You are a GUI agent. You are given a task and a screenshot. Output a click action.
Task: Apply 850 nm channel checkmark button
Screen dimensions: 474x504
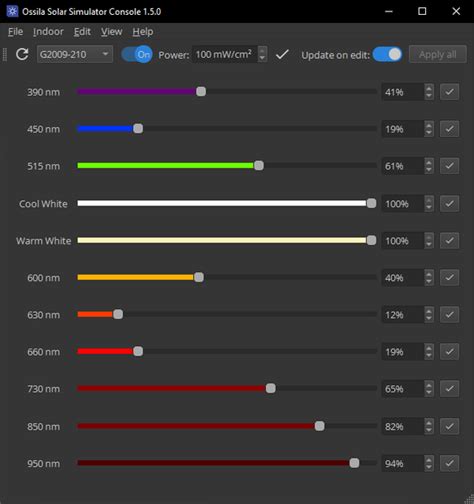coord(449,426)
